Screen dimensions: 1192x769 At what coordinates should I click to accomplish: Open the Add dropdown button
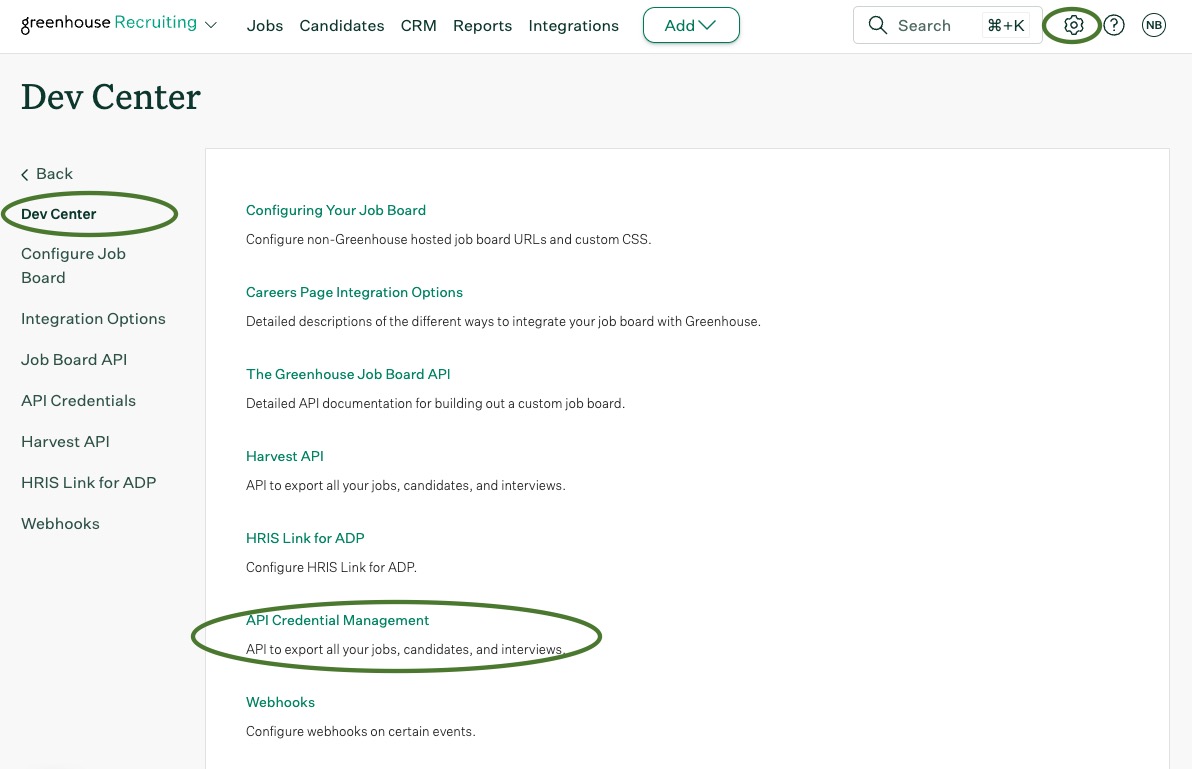click(691, 25)
